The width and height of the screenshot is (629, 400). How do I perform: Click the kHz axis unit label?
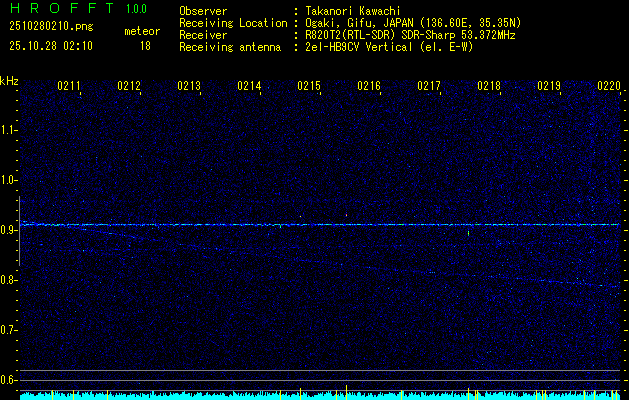tap(9, 81)
